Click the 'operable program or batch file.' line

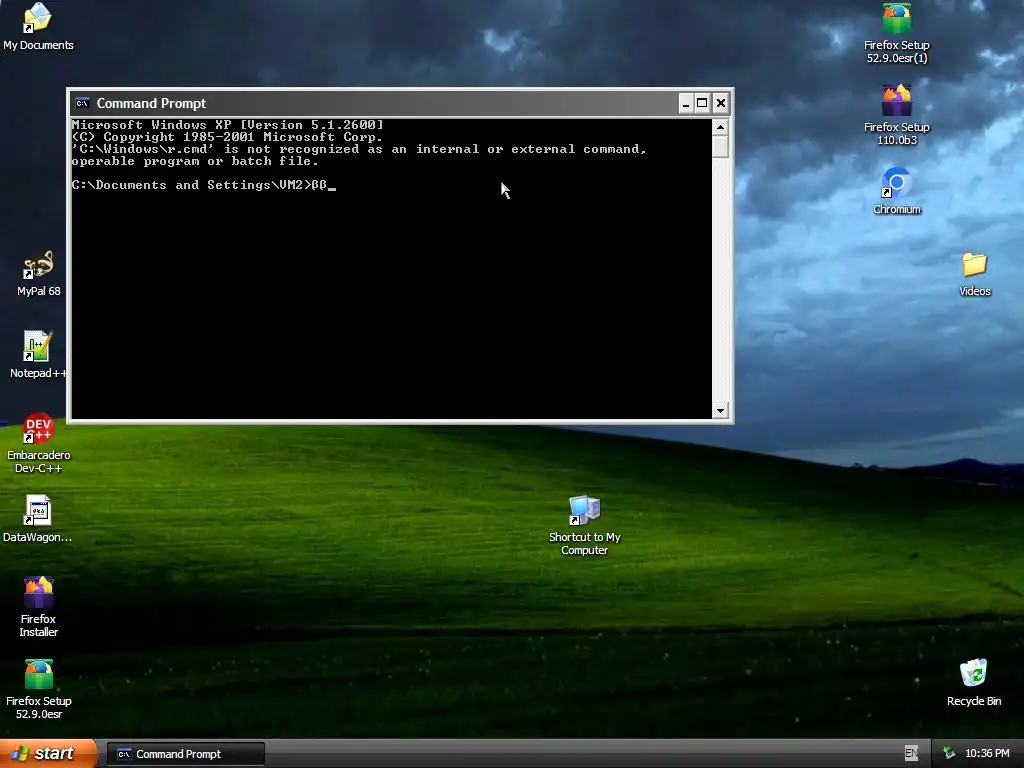[195, 161]
